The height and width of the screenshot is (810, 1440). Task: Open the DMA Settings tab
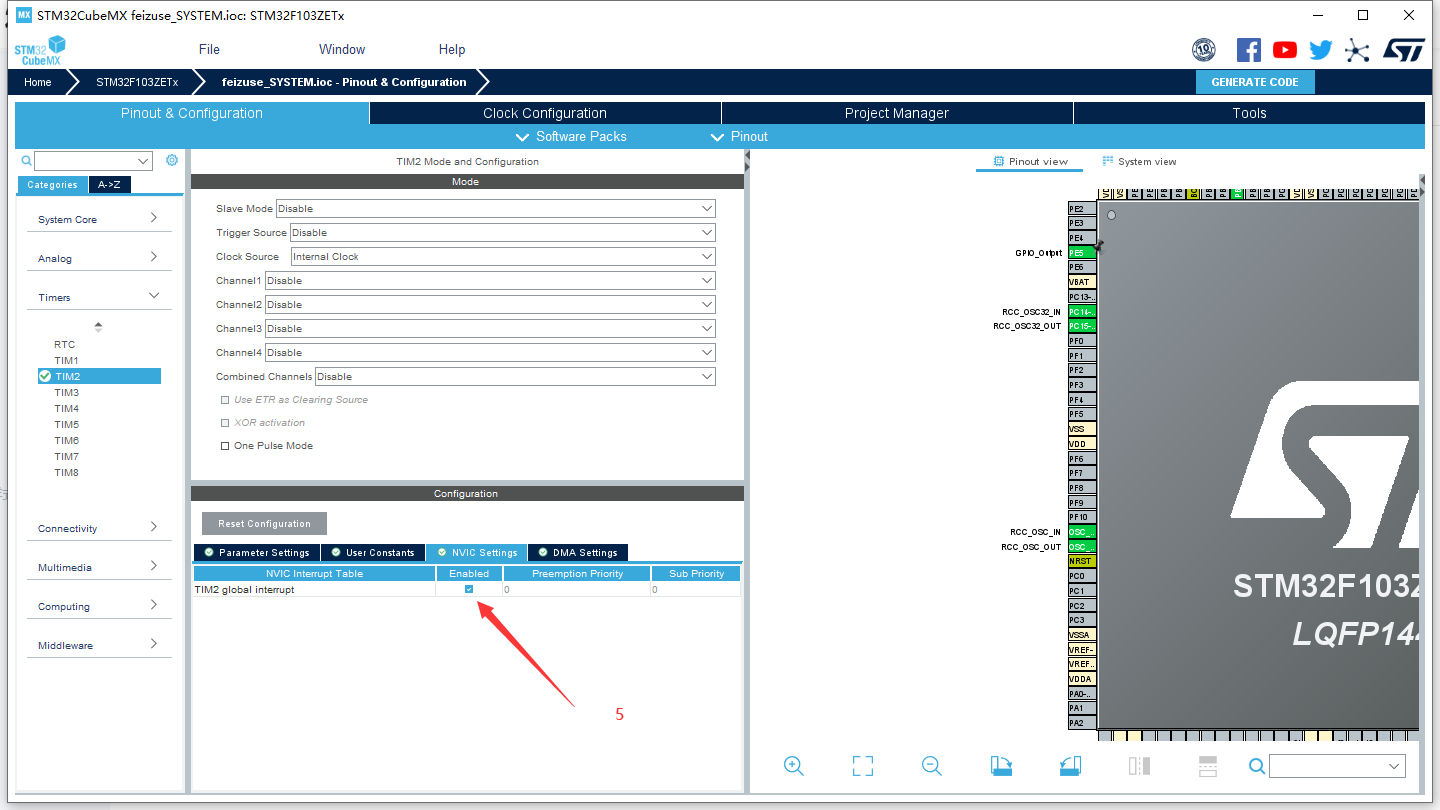coord(578,552)
